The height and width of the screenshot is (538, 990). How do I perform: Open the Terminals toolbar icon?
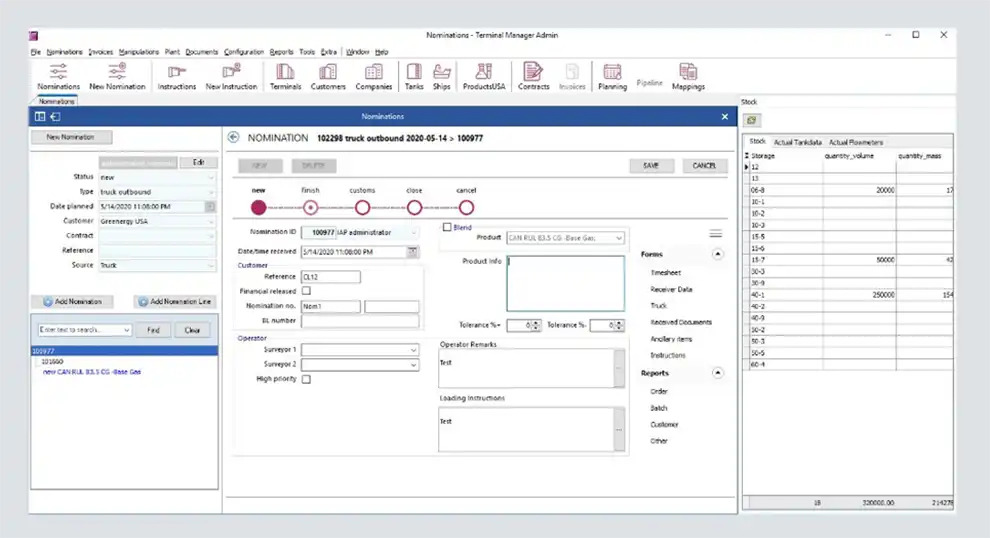pos(285,76)
